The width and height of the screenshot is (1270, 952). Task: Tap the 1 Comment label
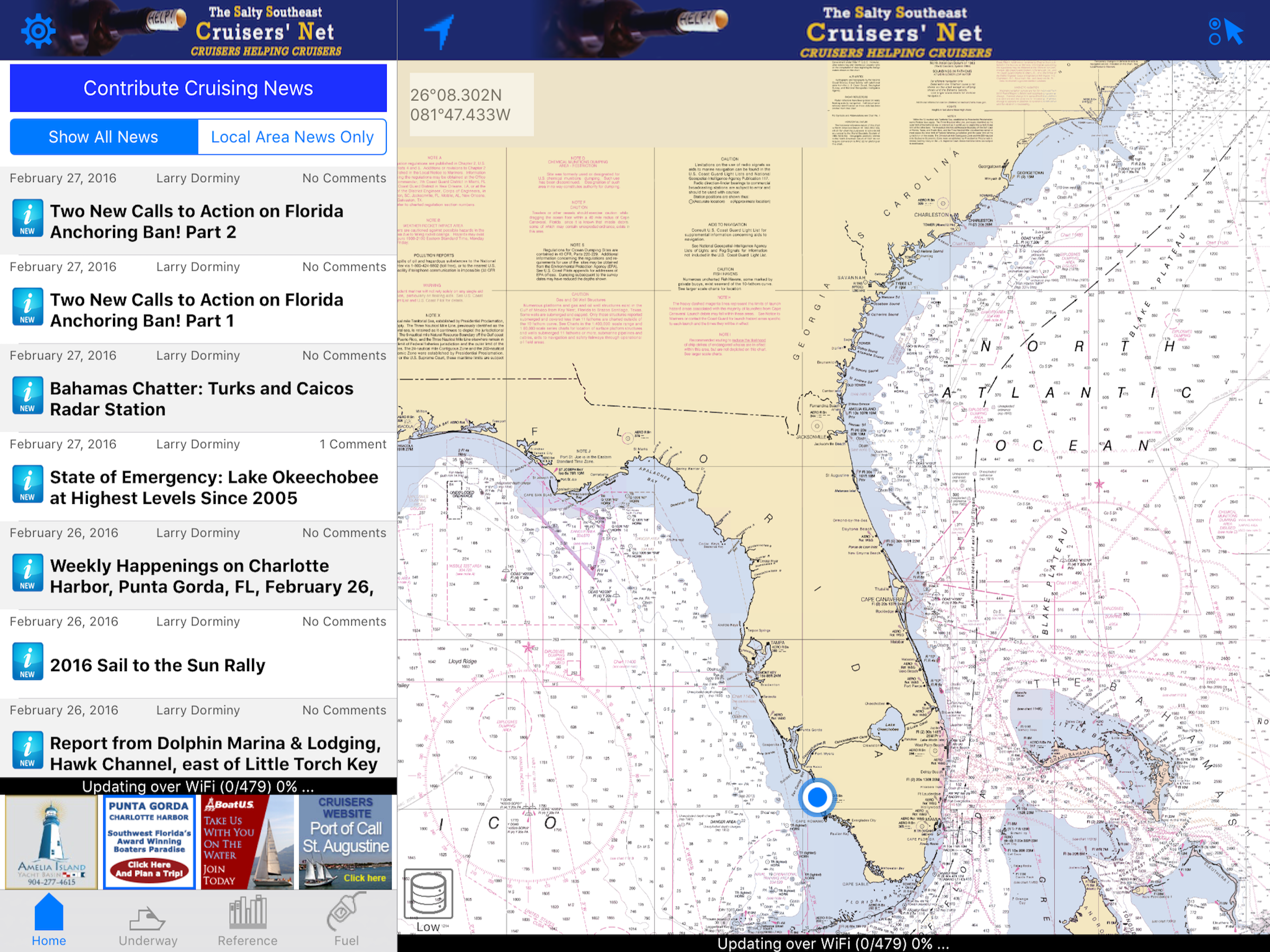pos(352,444)
